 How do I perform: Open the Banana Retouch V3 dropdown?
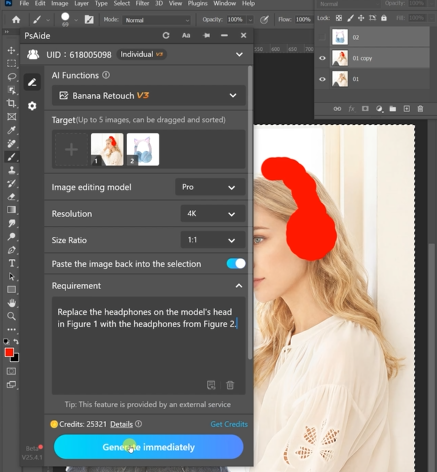149,96
